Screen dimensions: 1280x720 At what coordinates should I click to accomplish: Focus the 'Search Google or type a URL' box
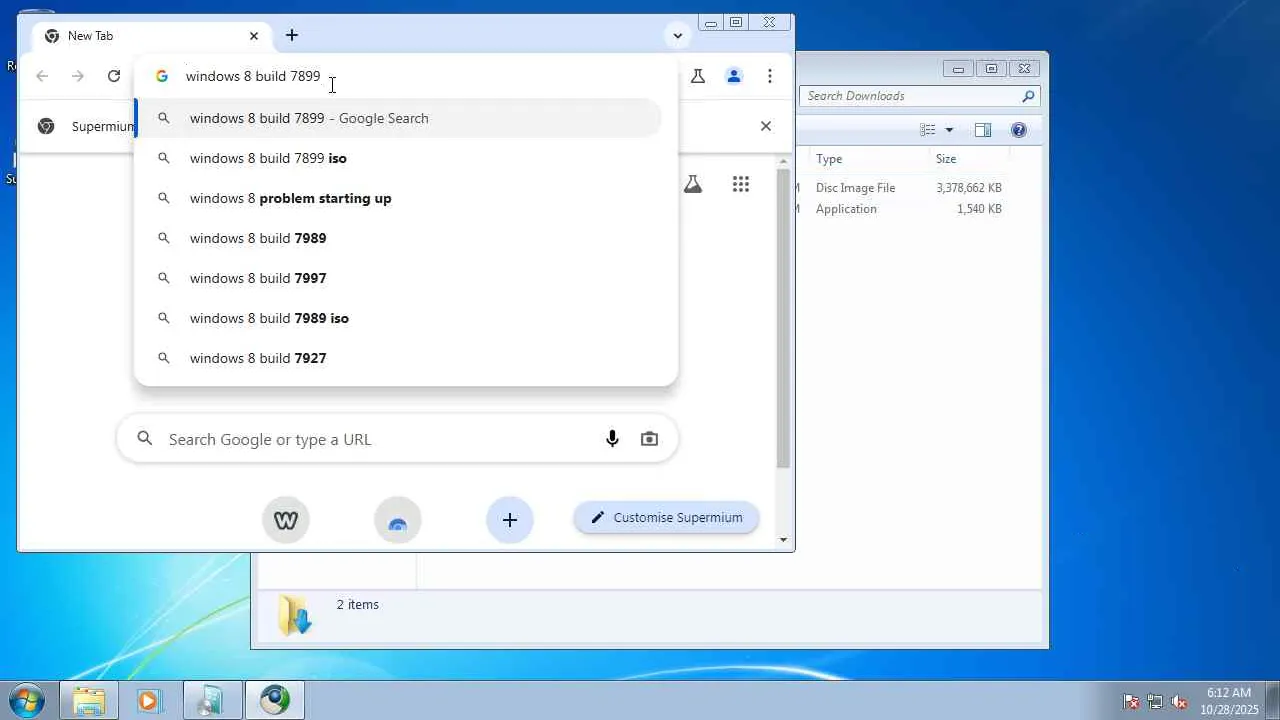(x=397, y=439)
